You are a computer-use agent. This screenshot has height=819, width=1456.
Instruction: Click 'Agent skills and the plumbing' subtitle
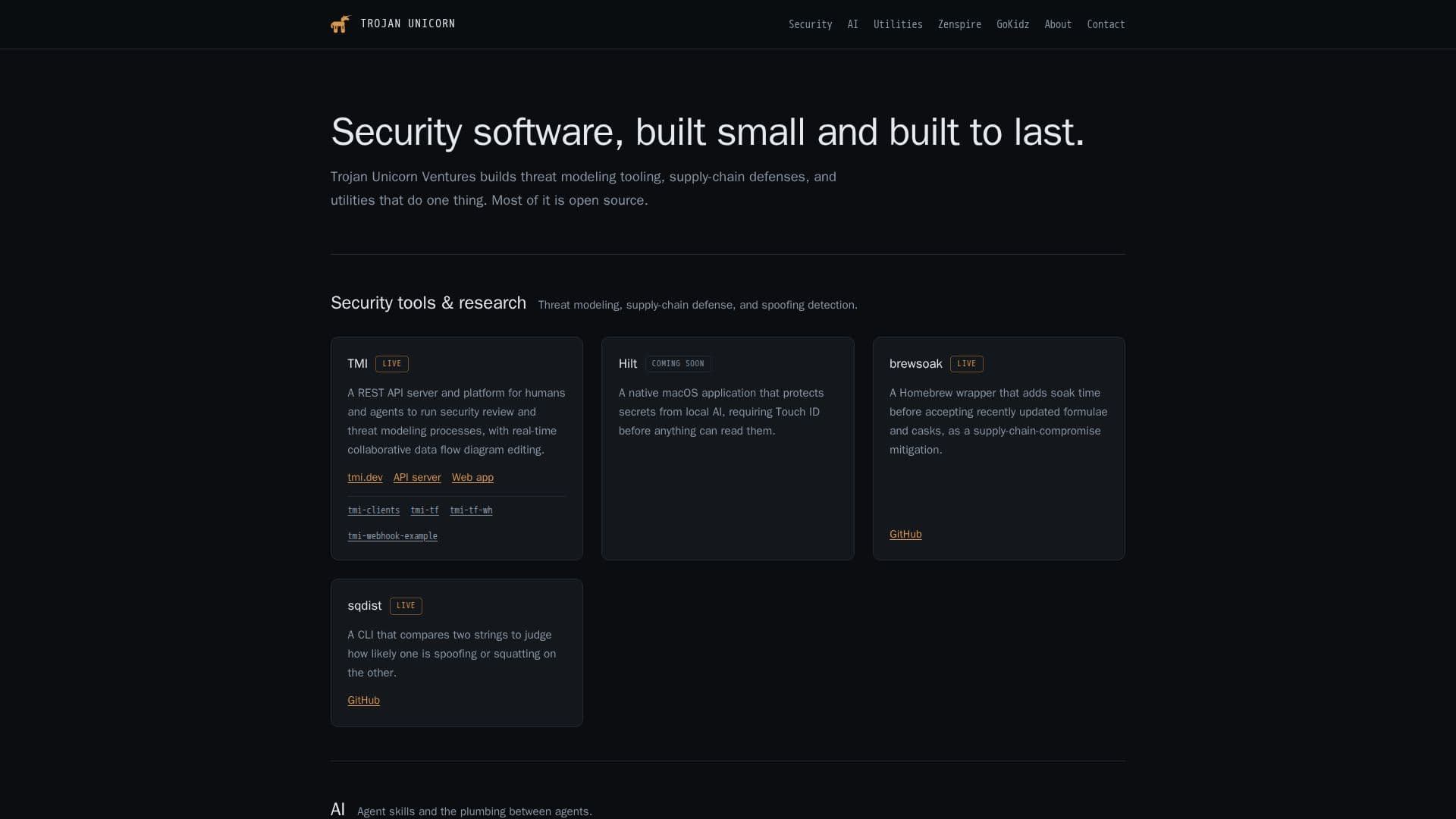point(475,811)
